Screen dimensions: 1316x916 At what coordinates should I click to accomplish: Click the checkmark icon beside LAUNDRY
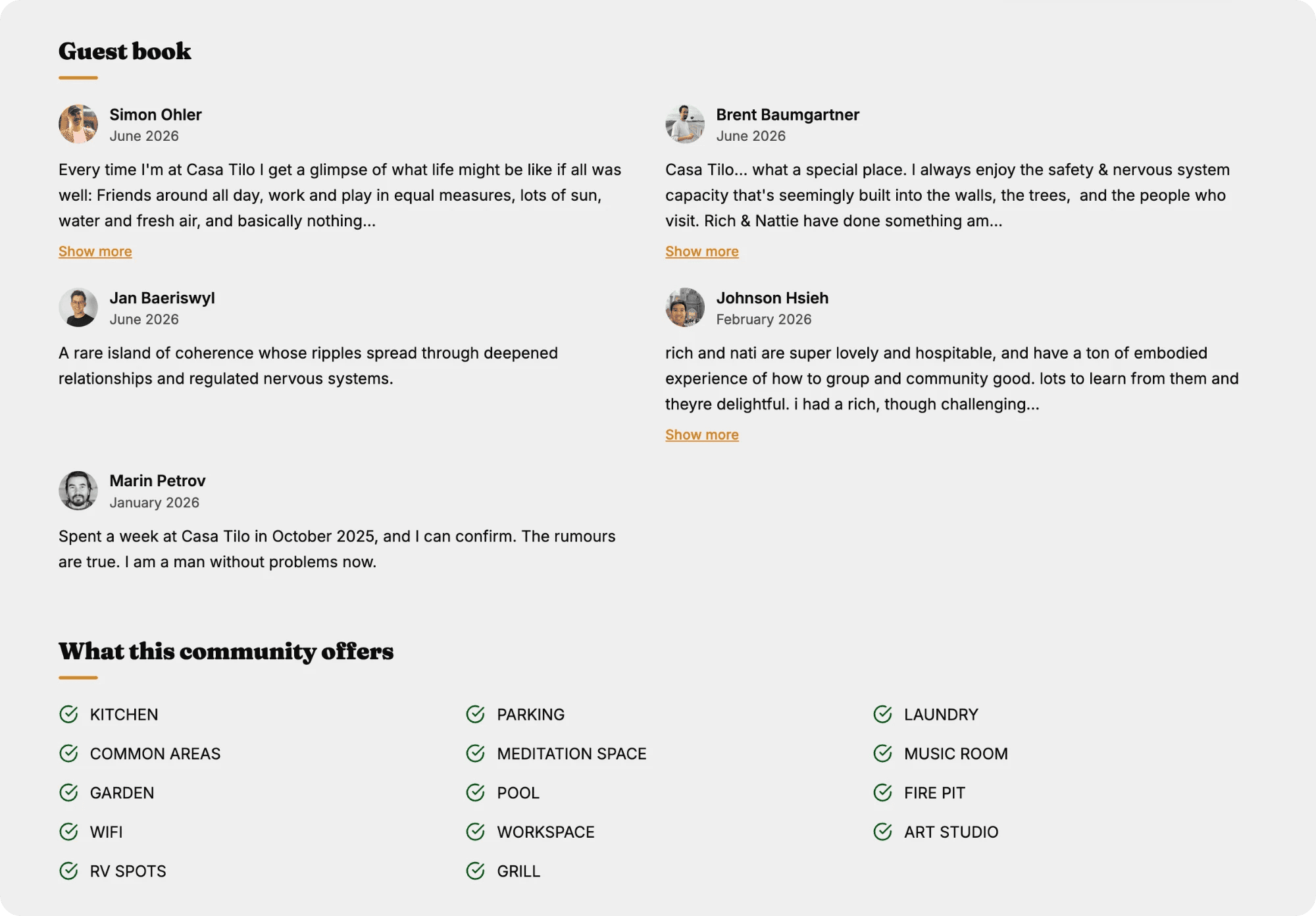pyautogui.click(x=882, y=714)
